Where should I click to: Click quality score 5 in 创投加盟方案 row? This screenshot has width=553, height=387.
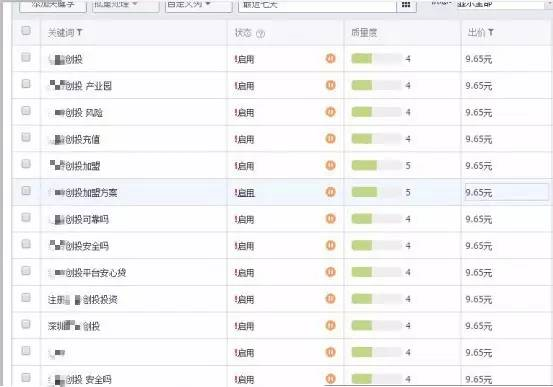pyautogui.click(x=408, y=193)
